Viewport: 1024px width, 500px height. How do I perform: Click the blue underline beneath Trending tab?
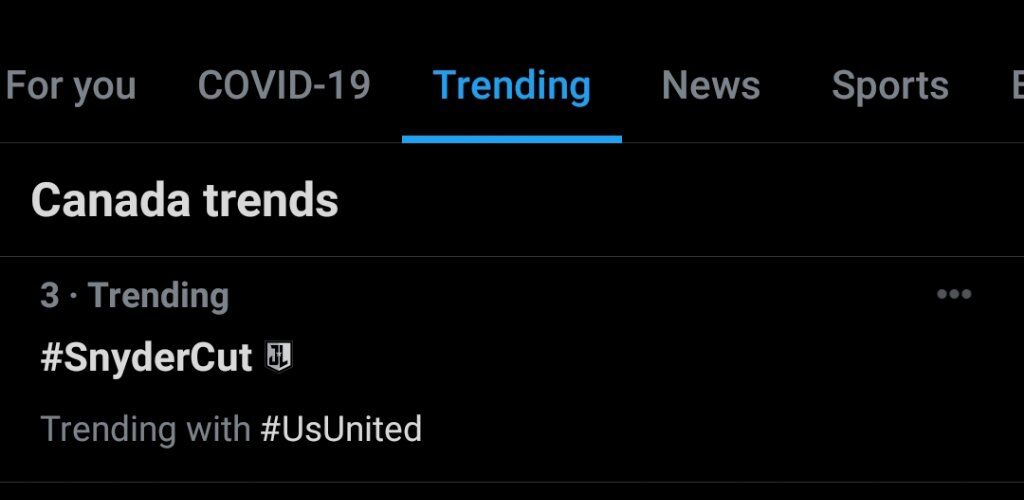click(x=511, y=139)
